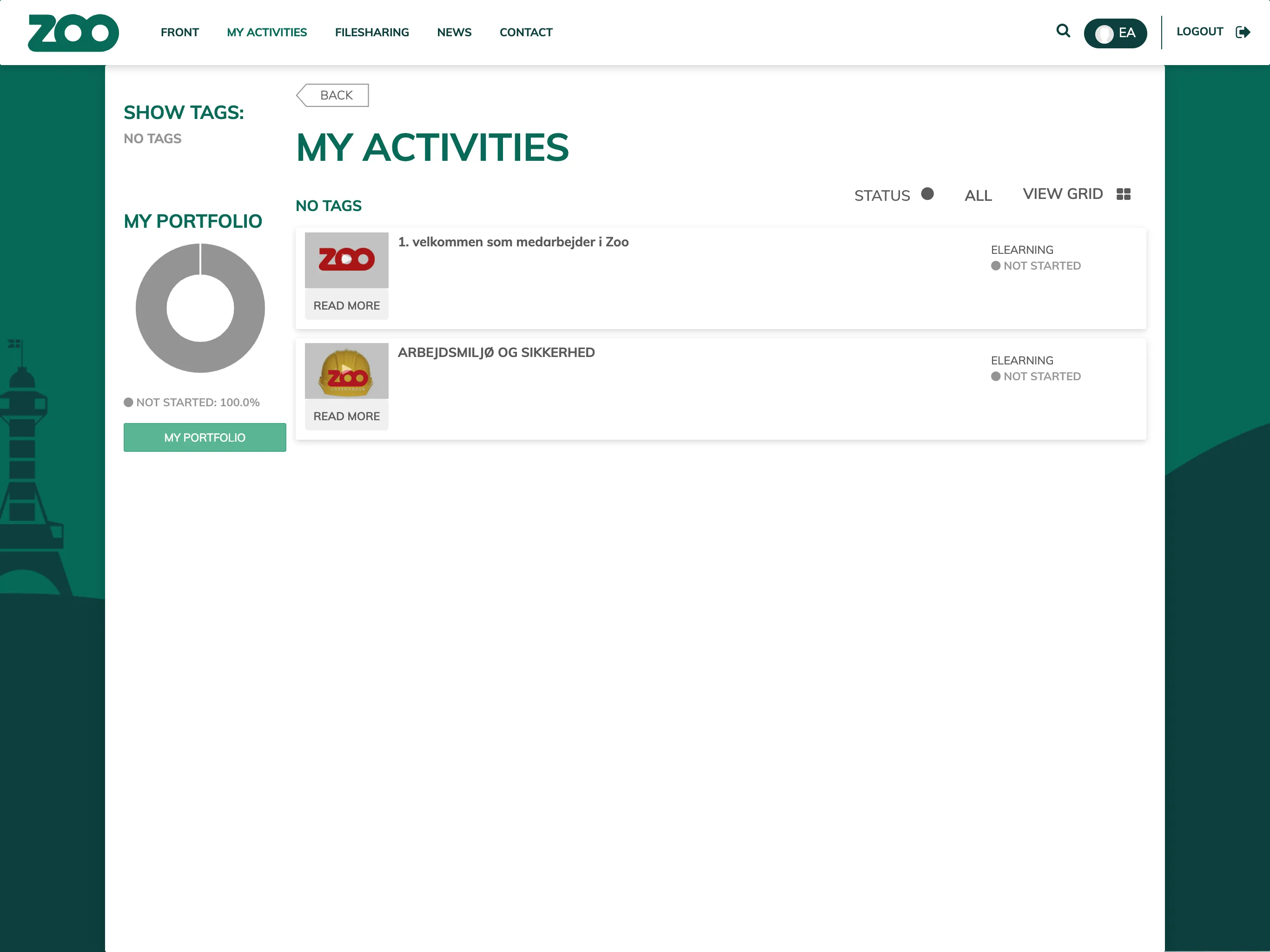The width and height of the screenshot is (1270, 952).
Task: Click the Zoo logo thumbnail on first activity
Action: [347, 260]
